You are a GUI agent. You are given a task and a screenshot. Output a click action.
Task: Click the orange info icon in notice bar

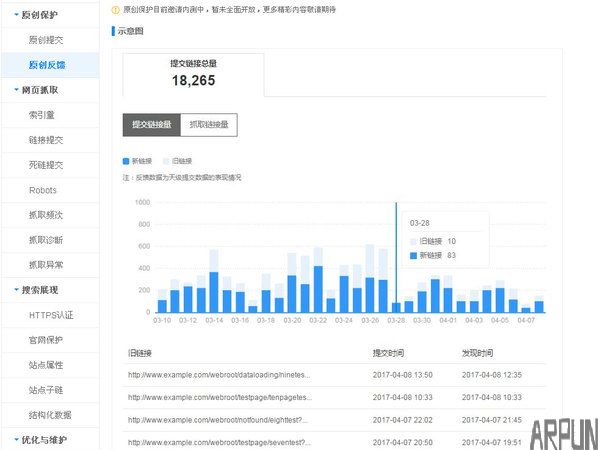(115, 11)
